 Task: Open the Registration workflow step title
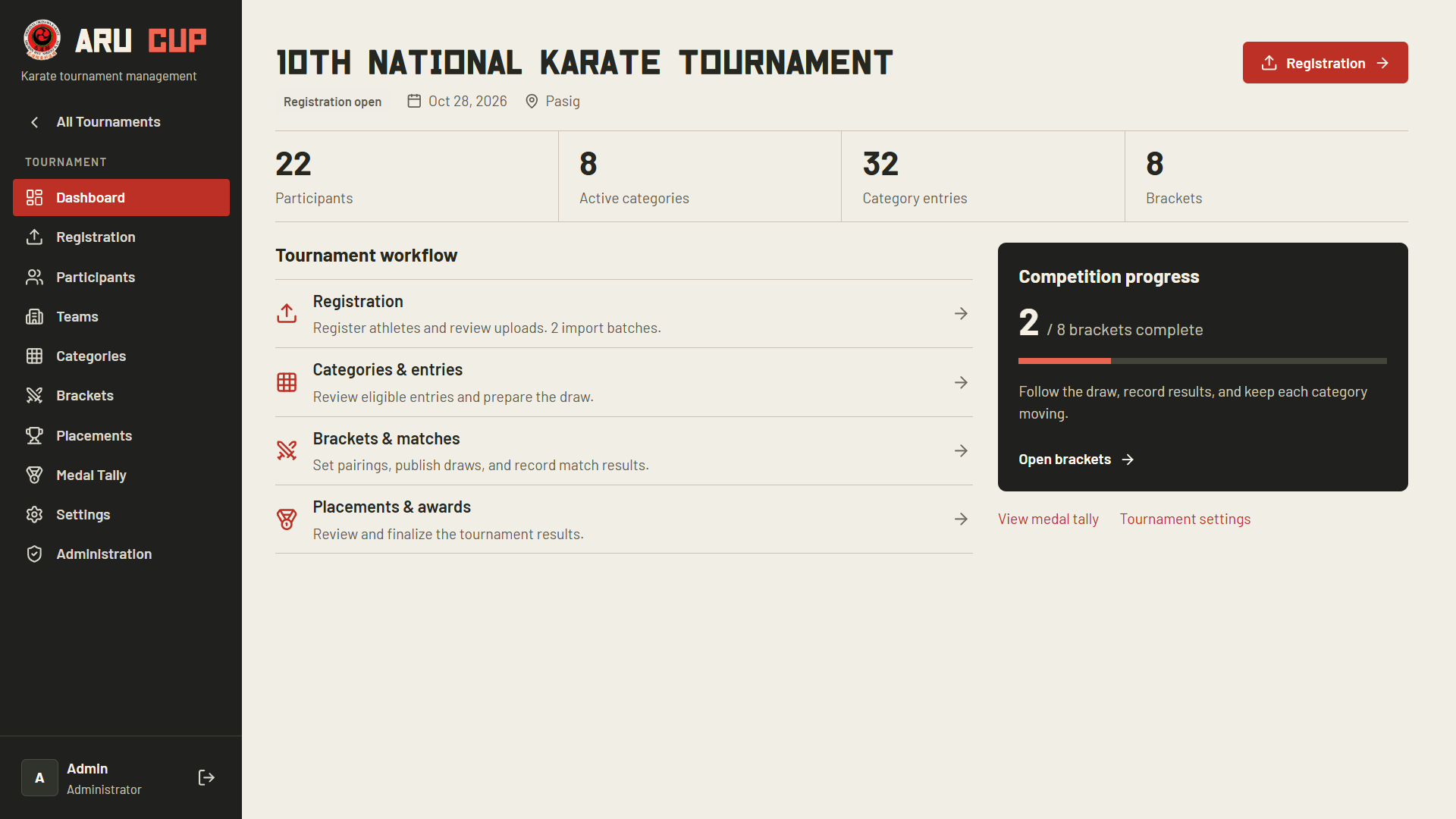click(x=358, y=302)
